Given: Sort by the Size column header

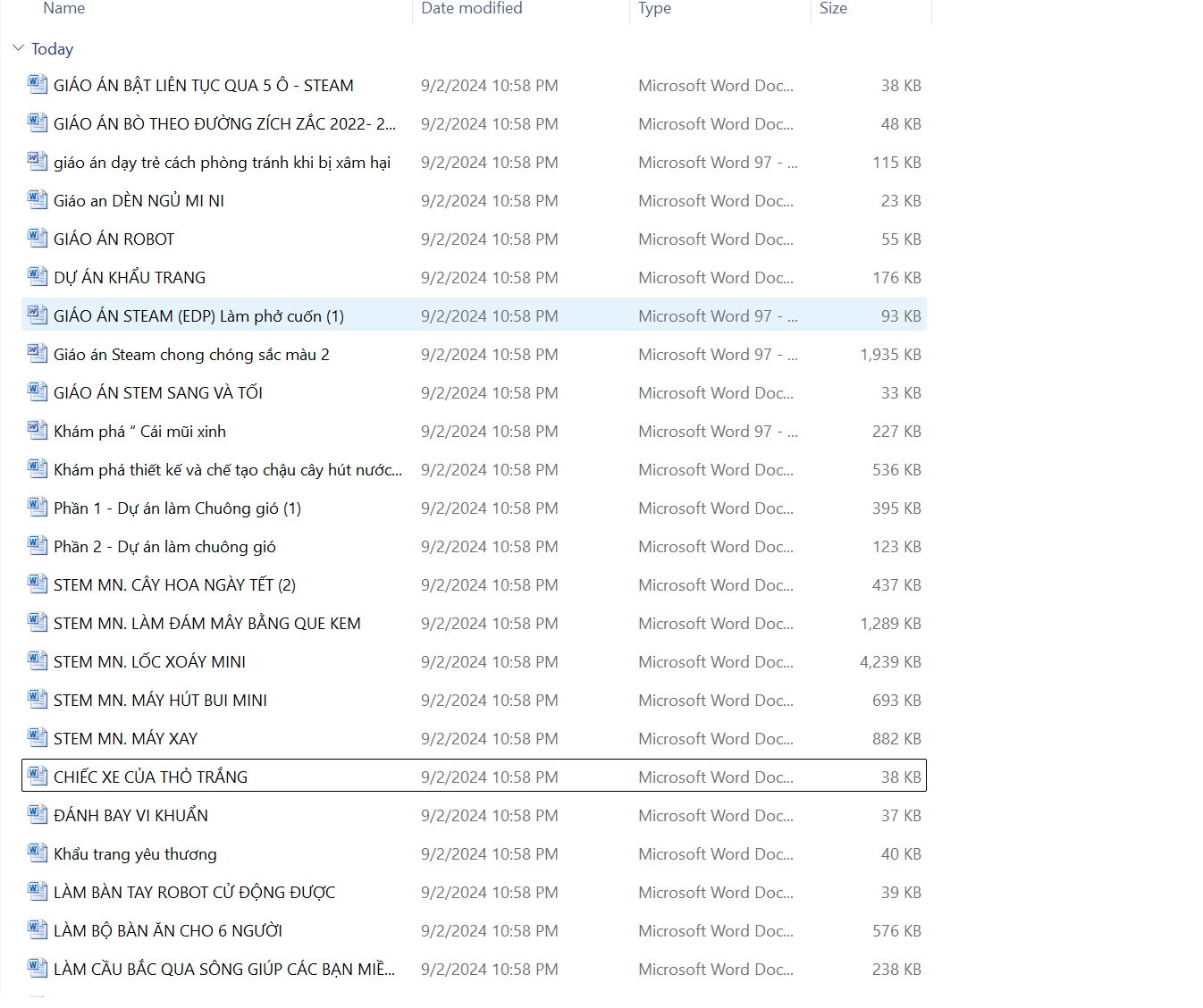Looking at the screenshot, I should coord(833,8).
